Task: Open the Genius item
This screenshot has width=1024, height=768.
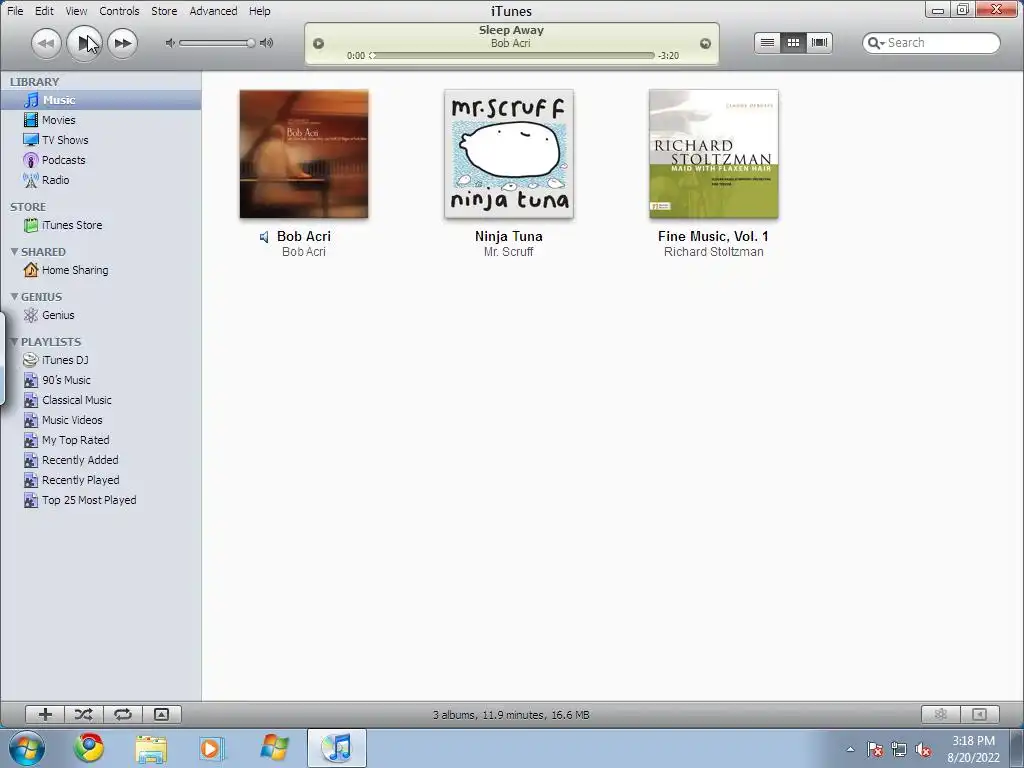Action: coord(101,315)
